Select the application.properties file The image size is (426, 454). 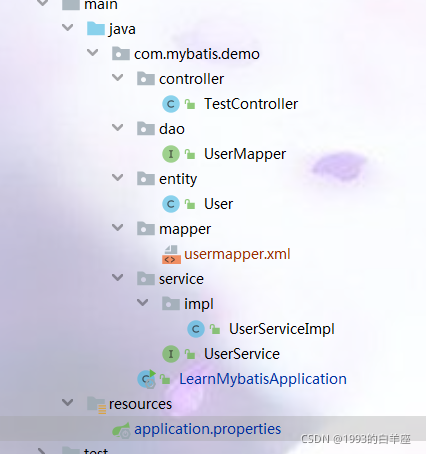tap(207, 429)
